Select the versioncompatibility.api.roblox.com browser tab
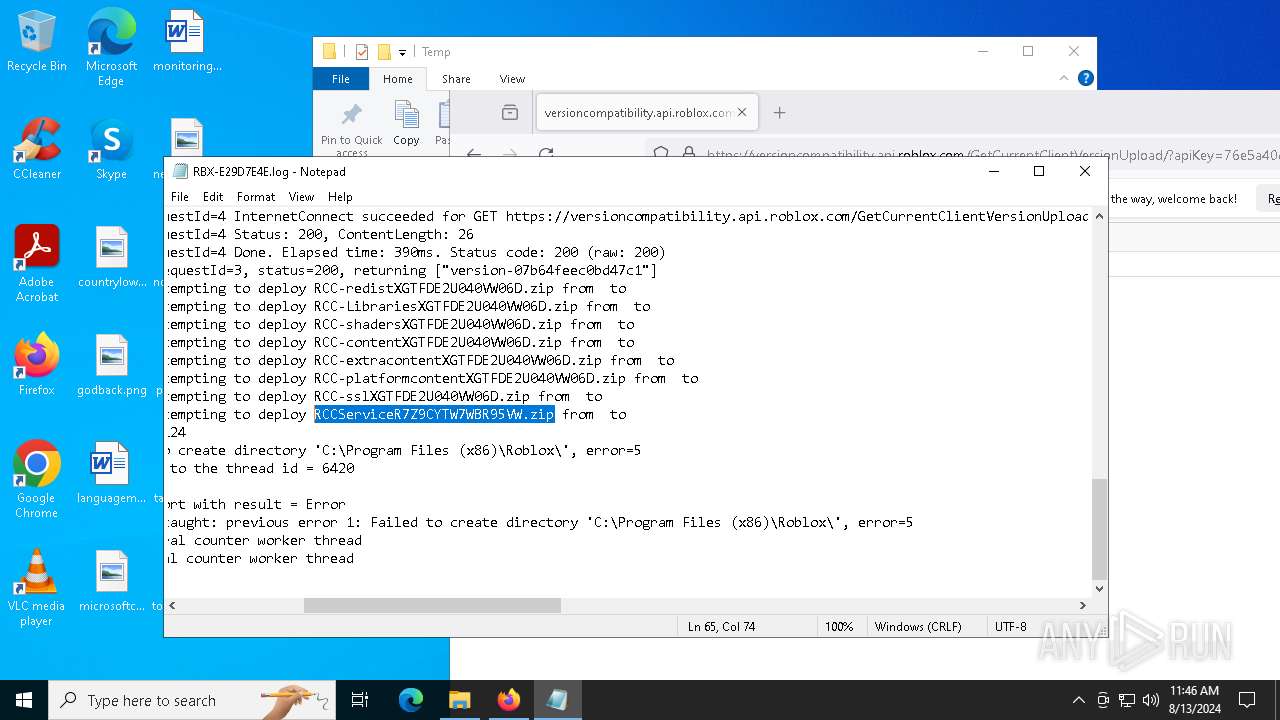Image resolution: width=1280 pixels, height=720 pixels. (x=646, y=112)
